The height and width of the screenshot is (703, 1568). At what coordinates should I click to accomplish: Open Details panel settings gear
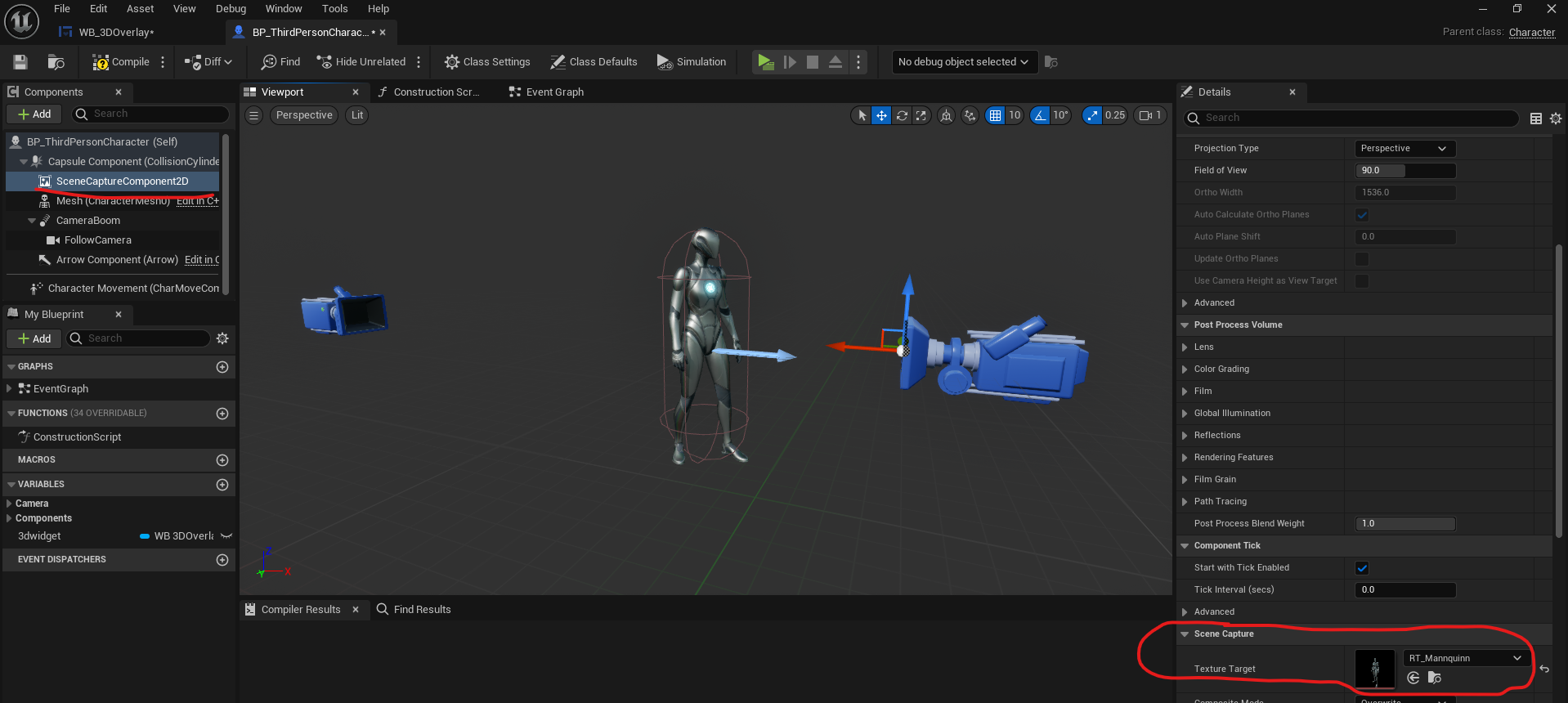coord(1556,119)
